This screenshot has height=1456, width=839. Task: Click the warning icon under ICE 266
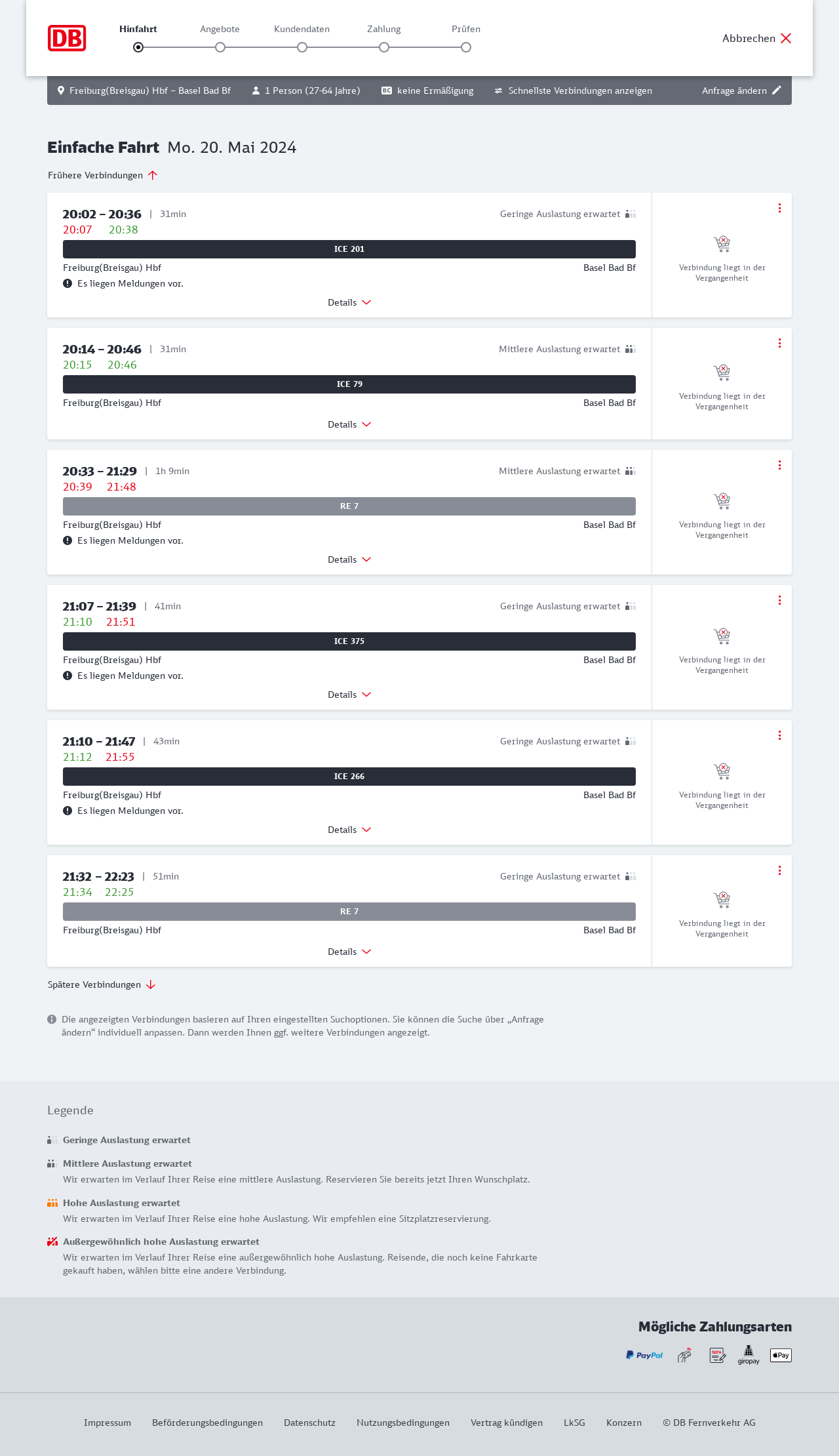pyautogui.click(x=68, y=811)
